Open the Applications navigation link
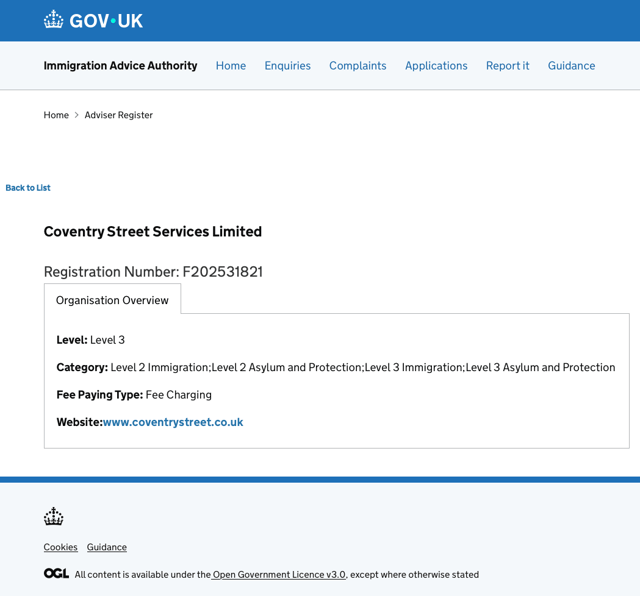 (x=436, y=66)
